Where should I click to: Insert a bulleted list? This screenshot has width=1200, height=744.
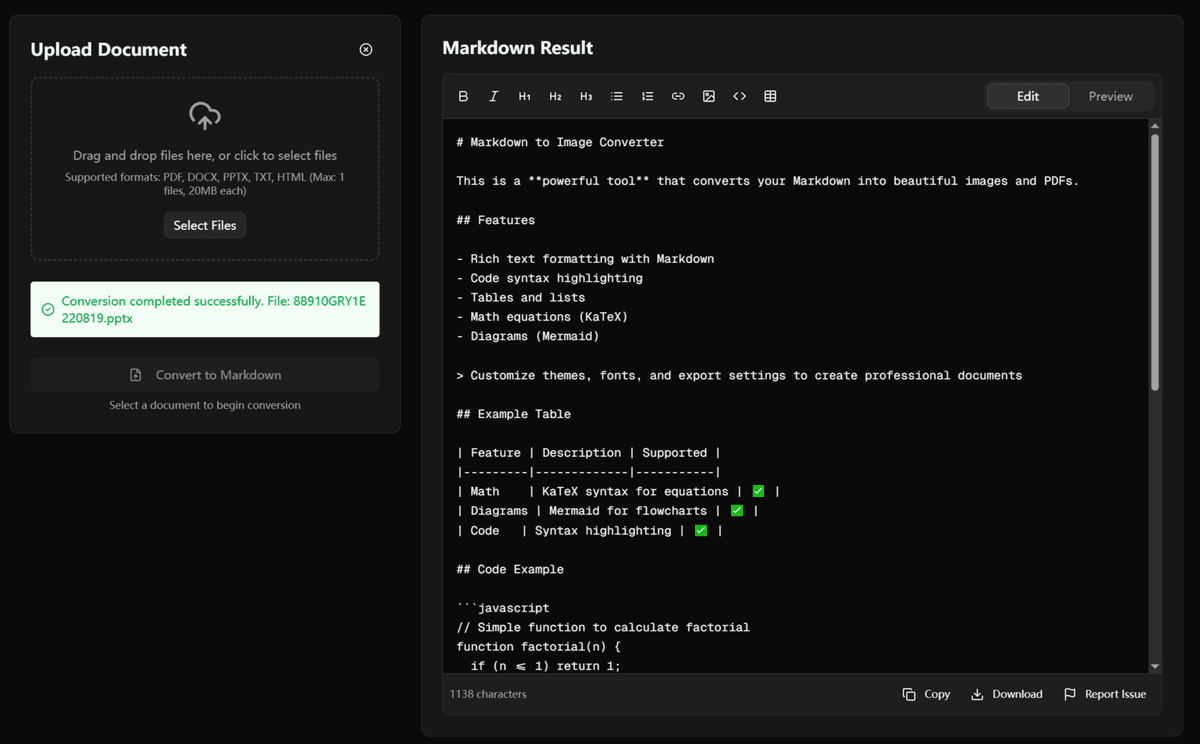click(616, 95)
